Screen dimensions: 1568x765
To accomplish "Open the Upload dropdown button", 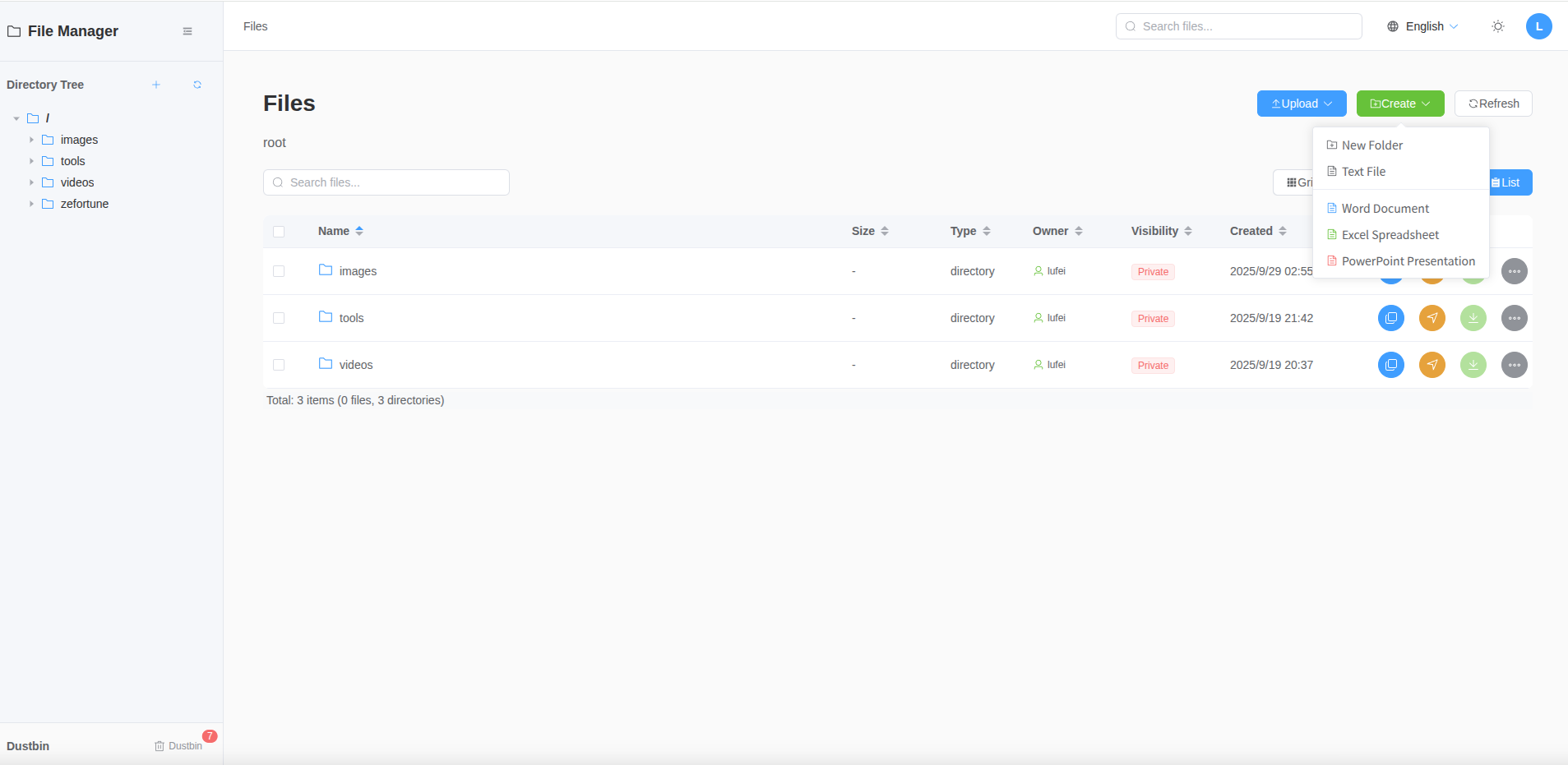I will [1301, 104].
